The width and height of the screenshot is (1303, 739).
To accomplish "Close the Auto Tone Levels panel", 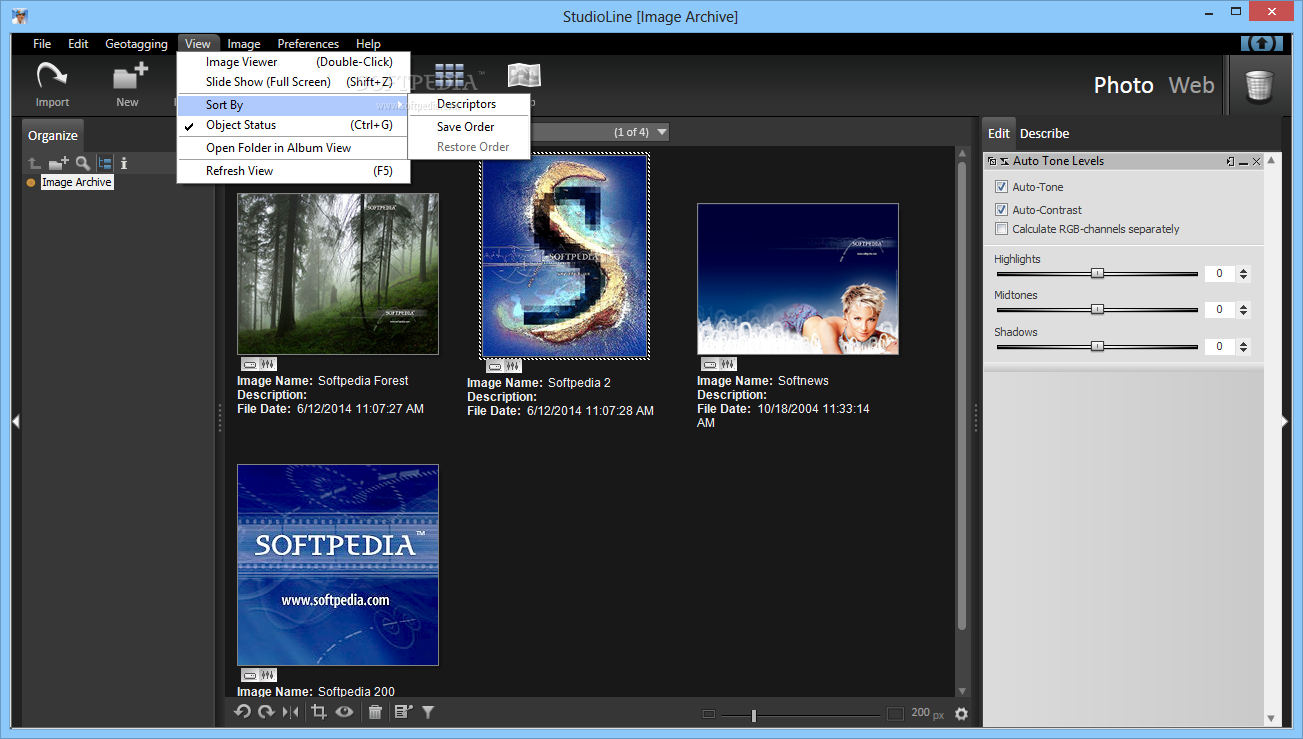I will (1258, 161).
